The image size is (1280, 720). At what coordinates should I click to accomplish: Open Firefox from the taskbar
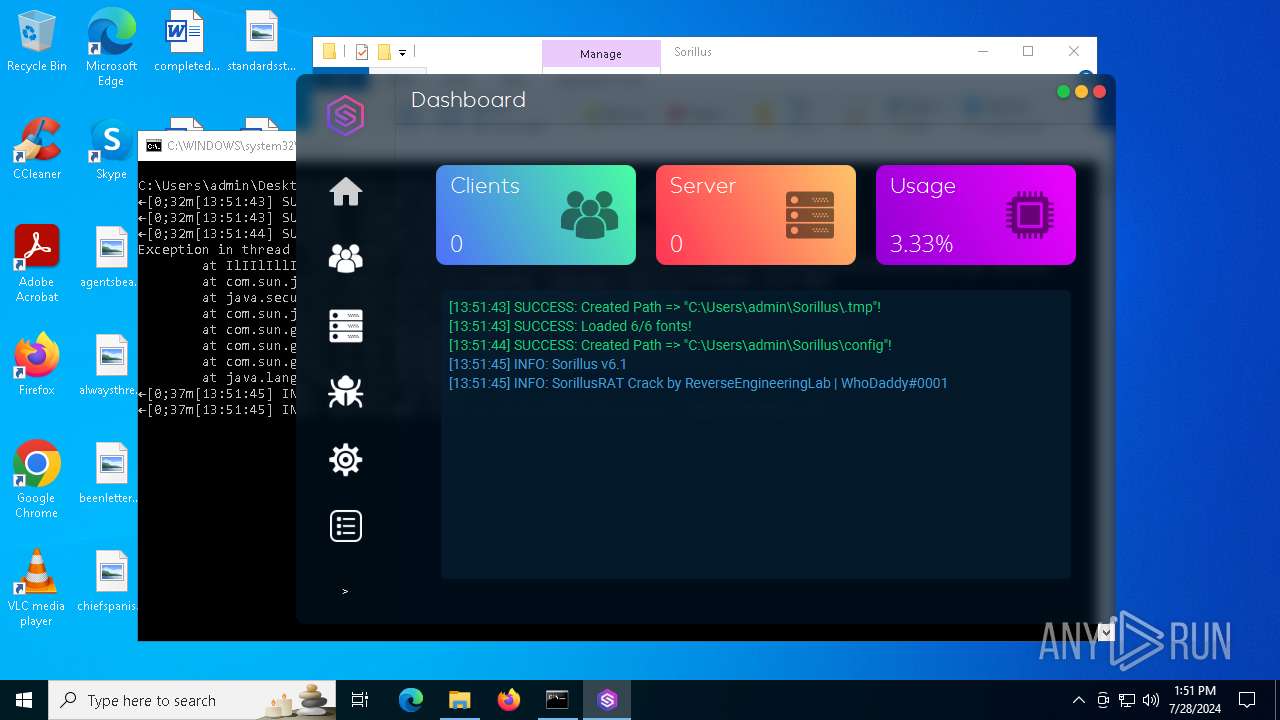click(509, 700)
